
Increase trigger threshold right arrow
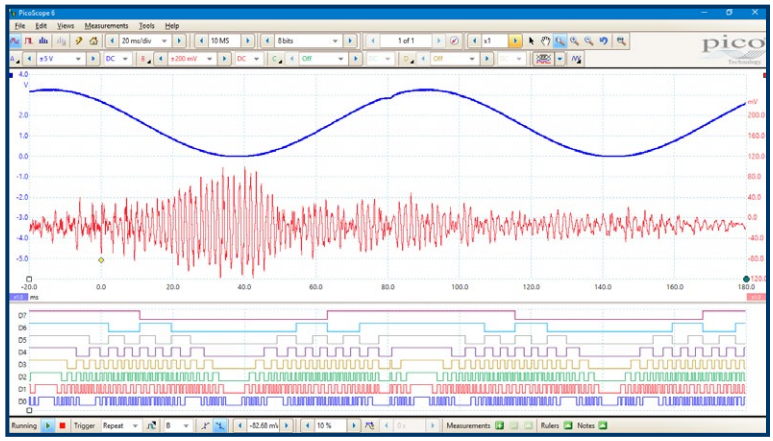286,426
